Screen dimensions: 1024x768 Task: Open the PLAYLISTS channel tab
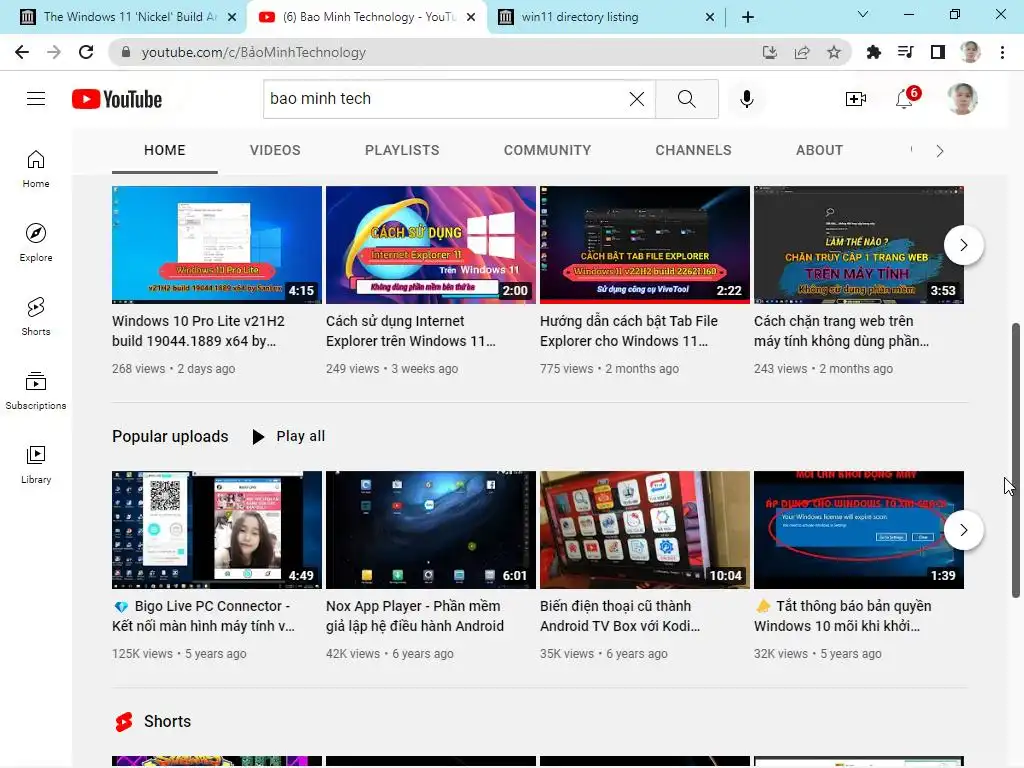tap(402, 150)
